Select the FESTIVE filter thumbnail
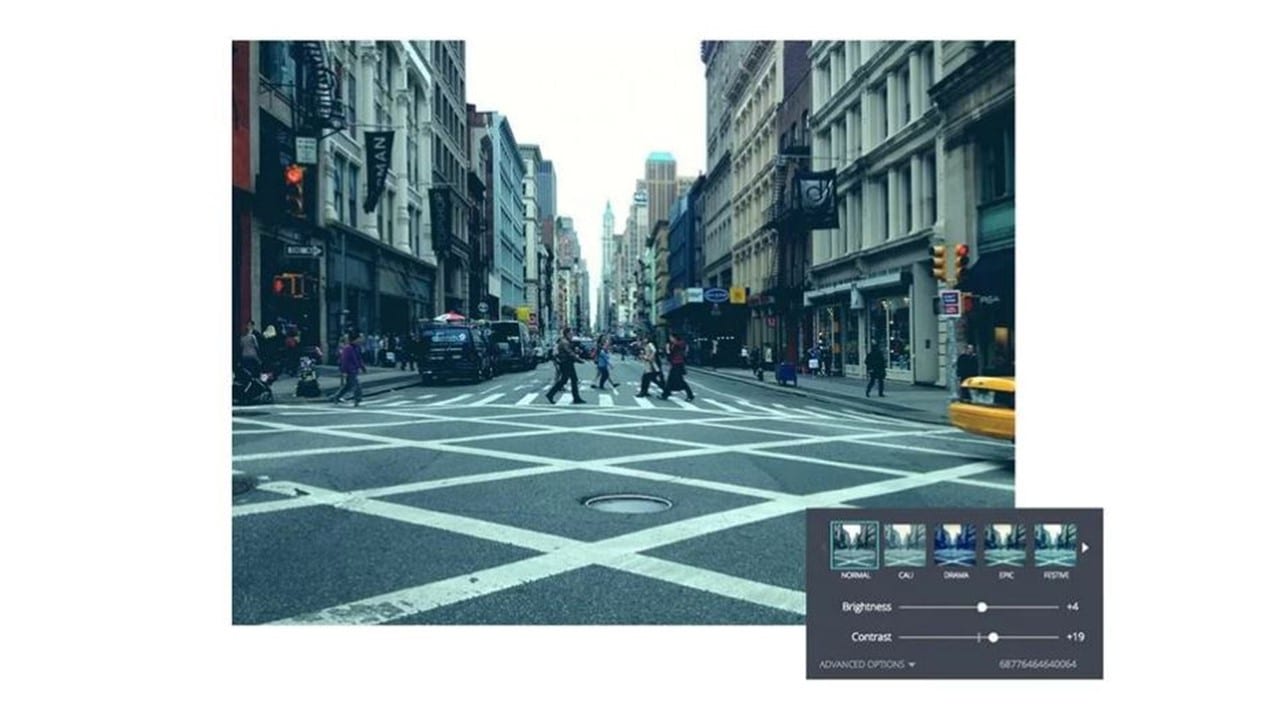Image resolution: width=1280 pixels, height=720 pixels. tap(1055, 545)
